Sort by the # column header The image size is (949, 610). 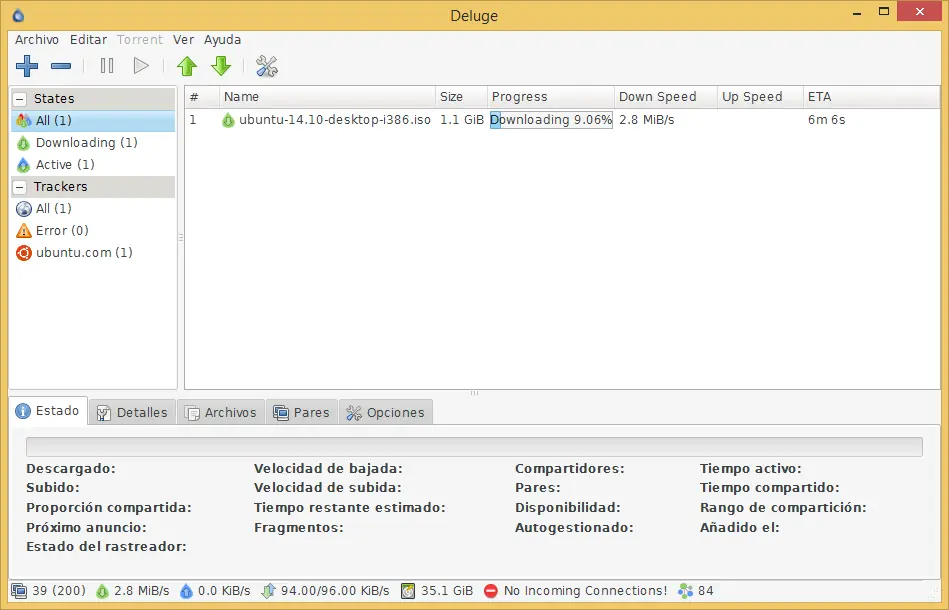coord(202,97)
